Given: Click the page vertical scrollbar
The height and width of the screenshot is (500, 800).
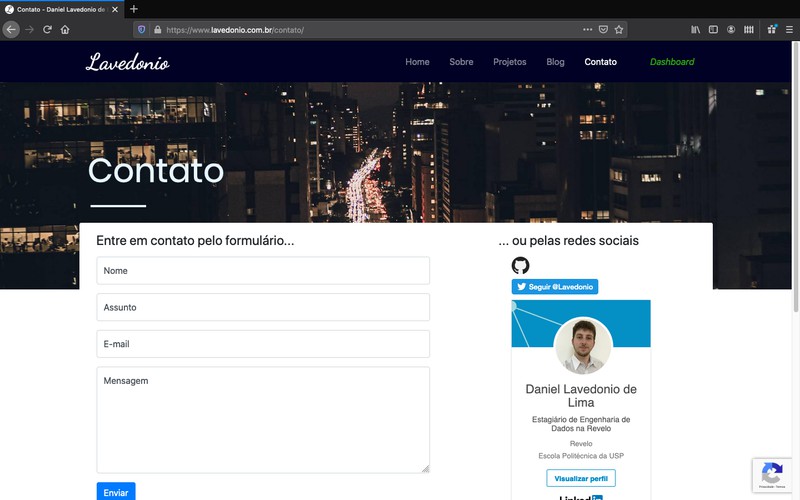Looking at the screenshot, I should (x=796, y=177).
